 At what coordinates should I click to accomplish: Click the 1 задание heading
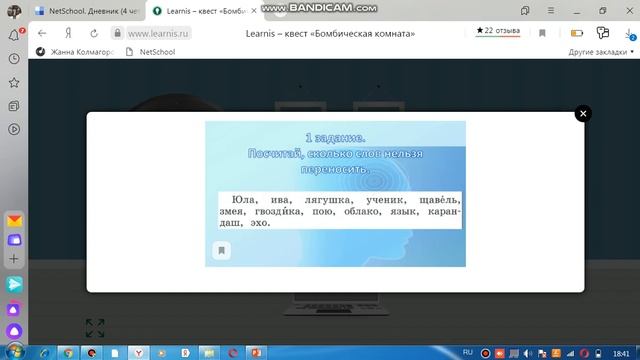click(335, 138)
